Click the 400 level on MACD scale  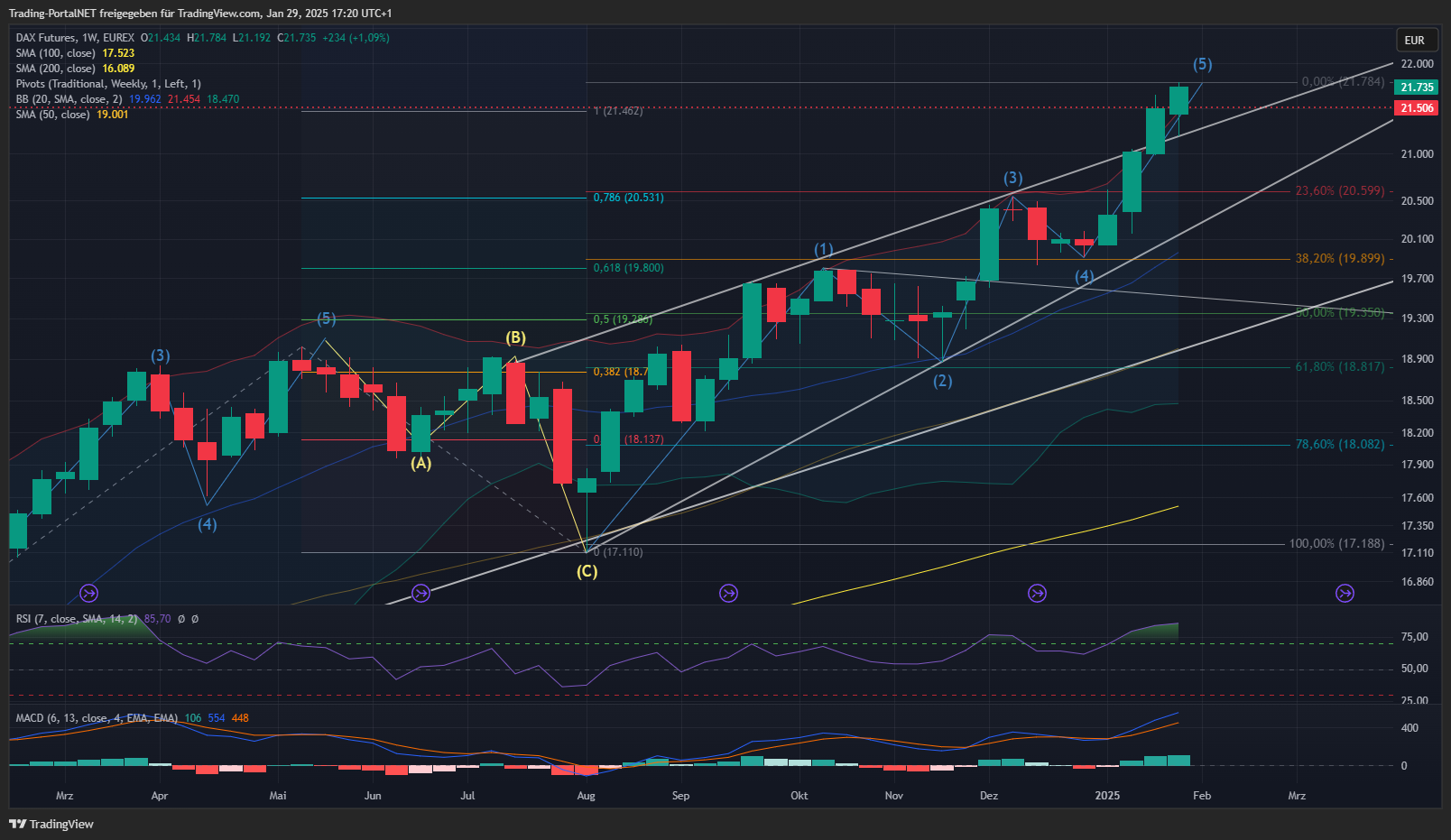(x=1409, y=728)
